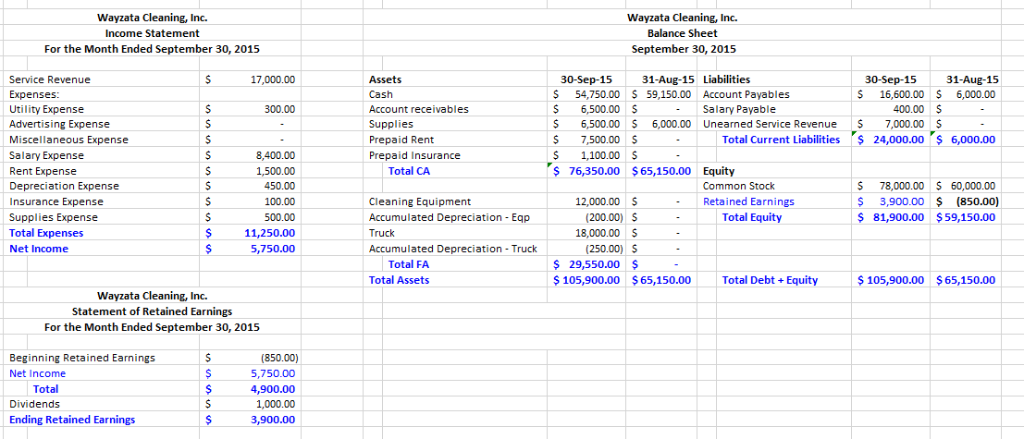This screenshot has height=439, width=1024.
Task: Click the 1,500.00 Rent Expense value
Action: click(277, 171)
